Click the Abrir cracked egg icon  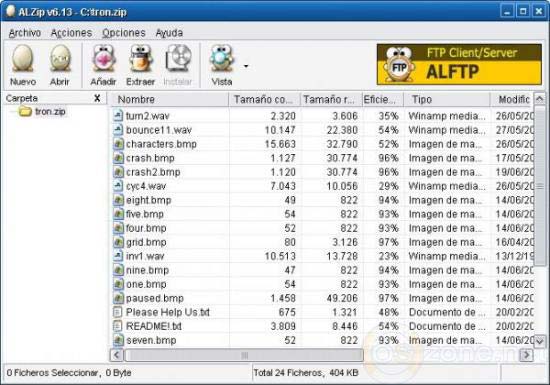(x=60, y=59)
